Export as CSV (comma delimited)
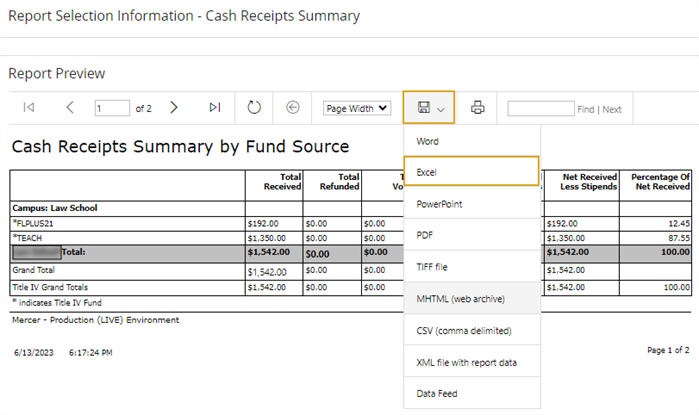 pos(463,330)
